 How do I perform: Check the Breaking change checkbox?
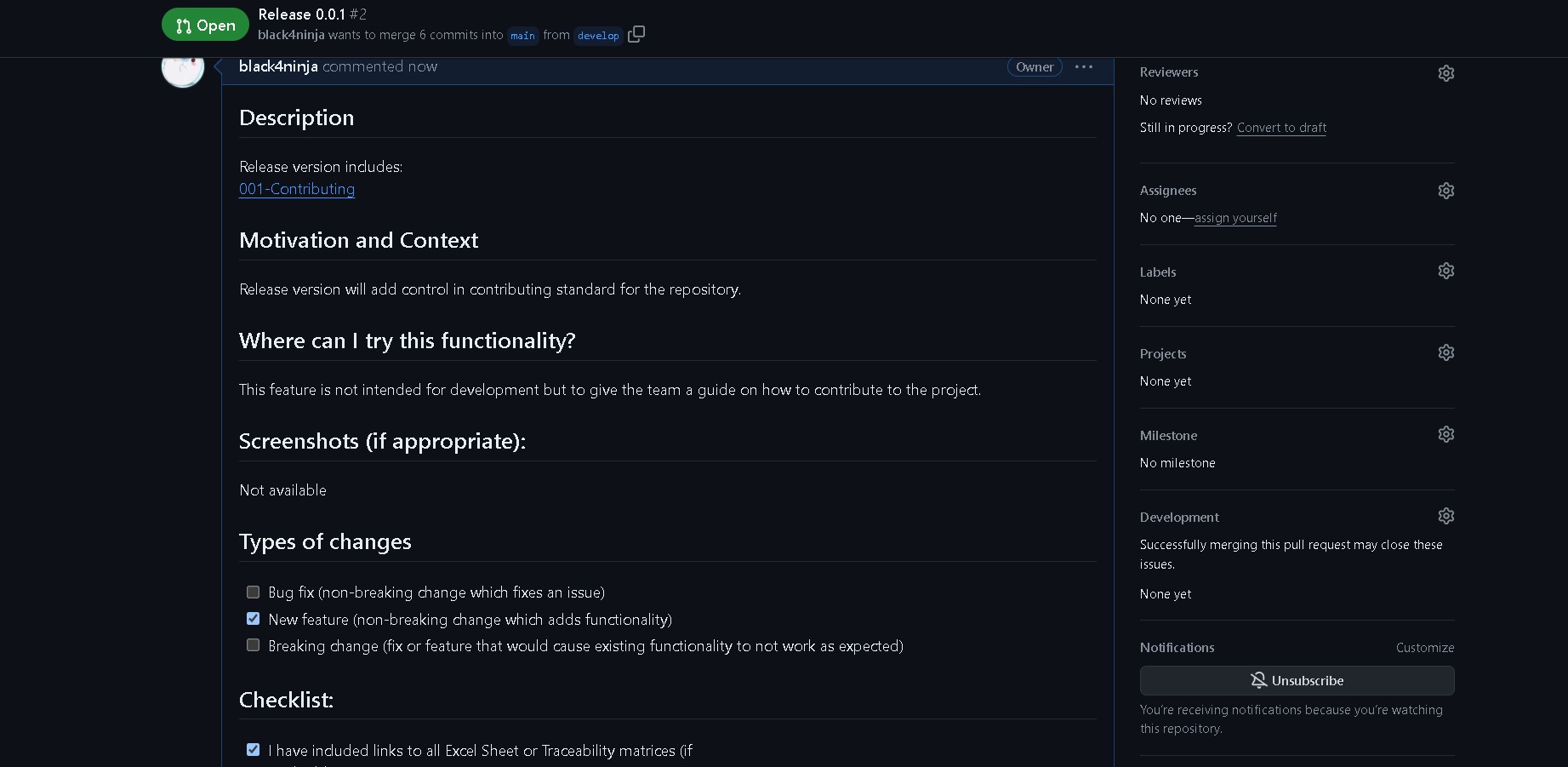(x=253, y=645)
